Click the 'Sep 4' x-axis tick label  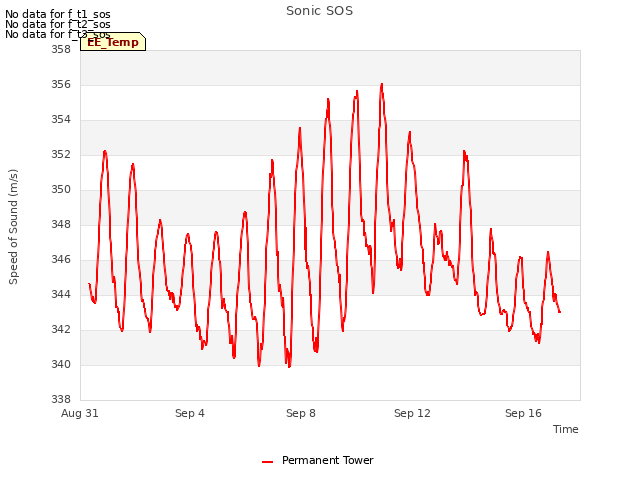pyautogui.click(x=190, y=413)
